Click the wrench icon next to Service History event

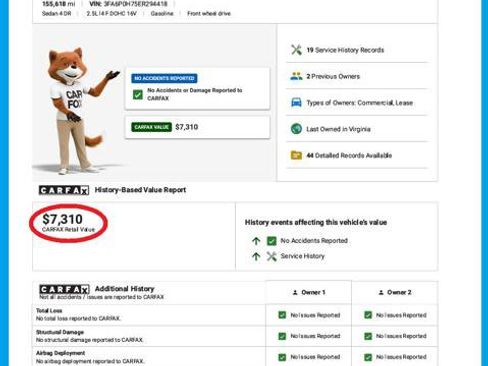(272, 256)
